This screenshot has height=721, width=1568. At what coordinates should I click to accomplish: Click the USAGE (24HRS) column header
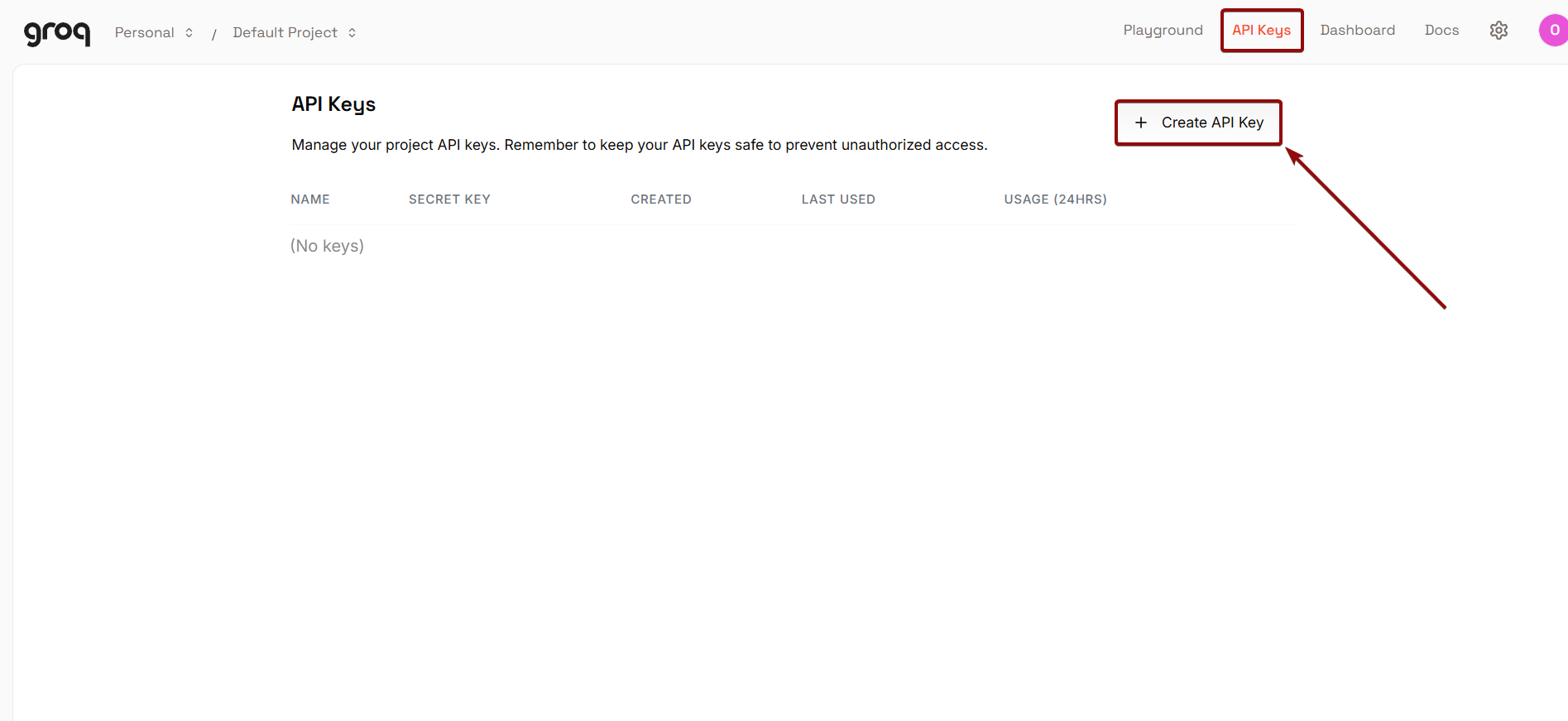(1055, 199)
